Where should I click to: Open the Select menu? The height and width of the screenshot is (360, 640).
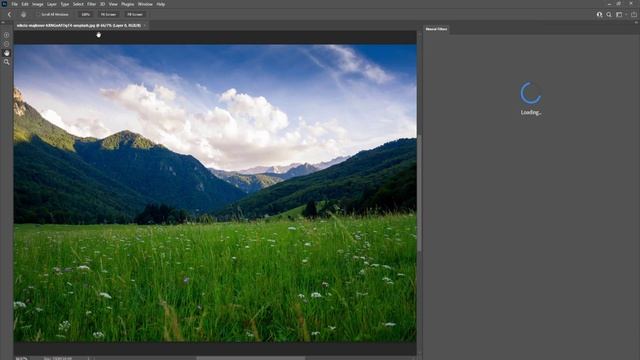[78, 4]
